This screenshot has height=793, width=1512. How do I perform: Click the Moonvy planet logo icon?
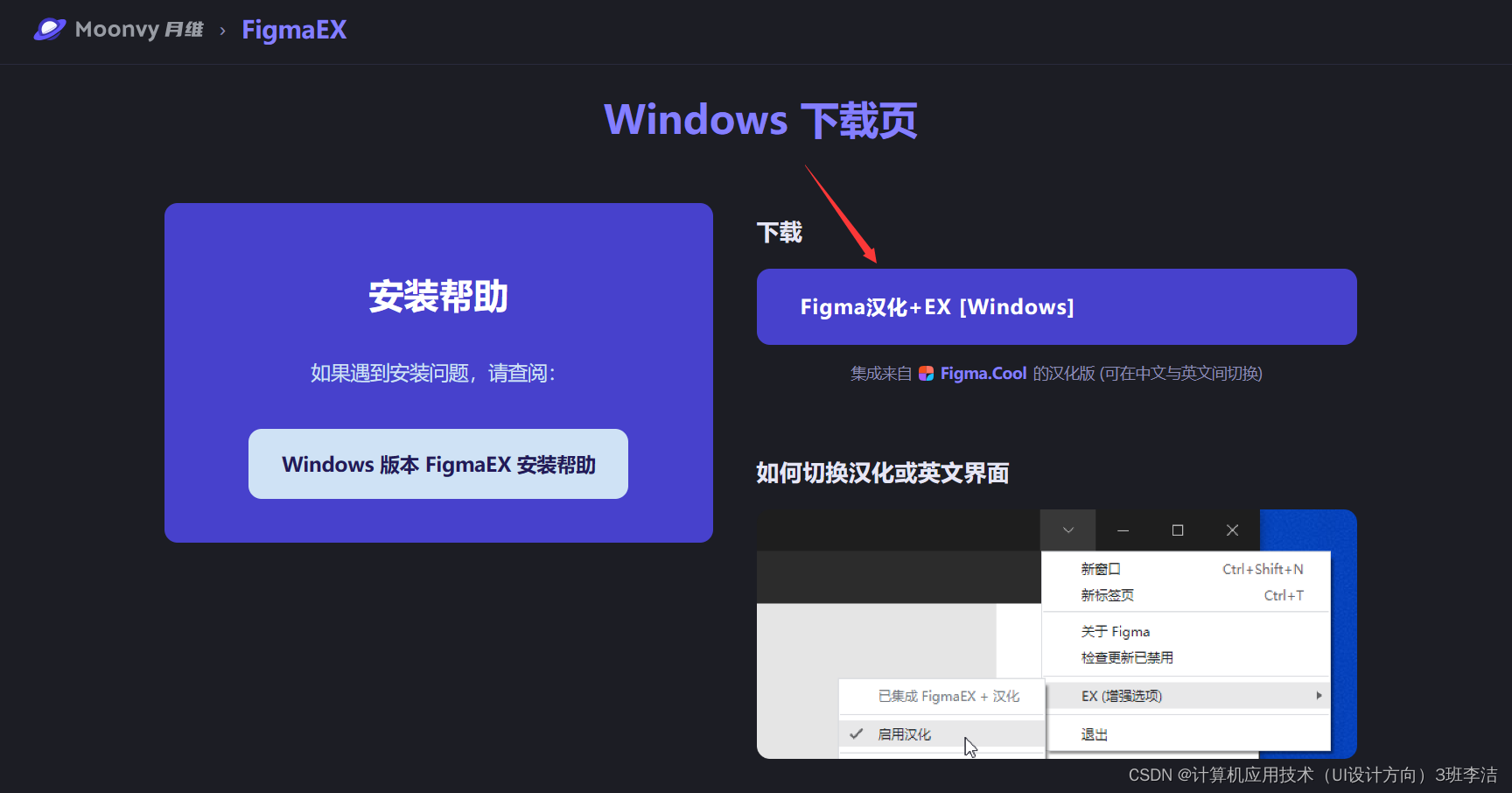(50, 29)
